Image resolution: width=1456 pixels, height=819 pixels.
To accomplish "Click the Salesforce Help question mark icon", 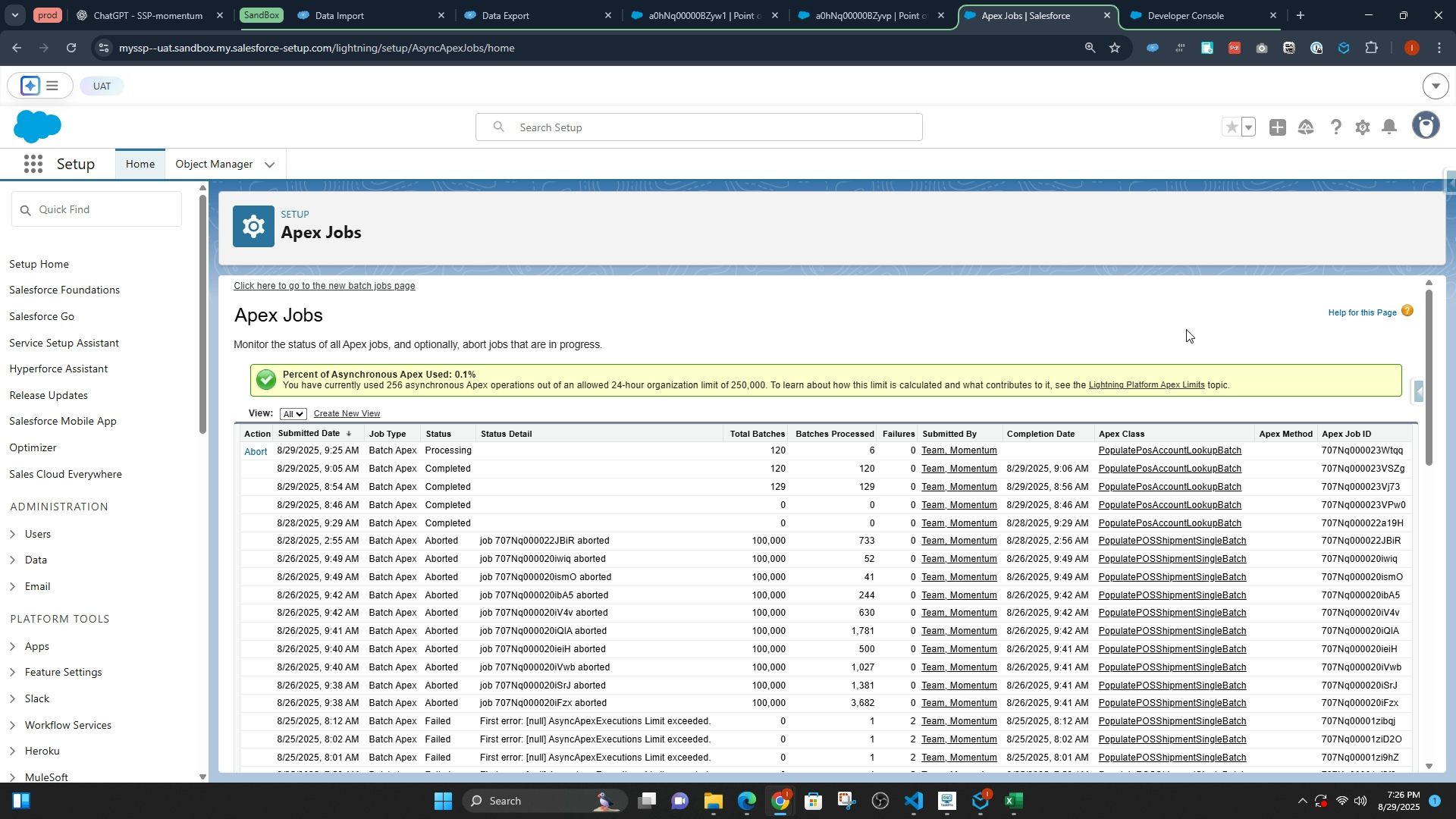I will point(1335,127).
